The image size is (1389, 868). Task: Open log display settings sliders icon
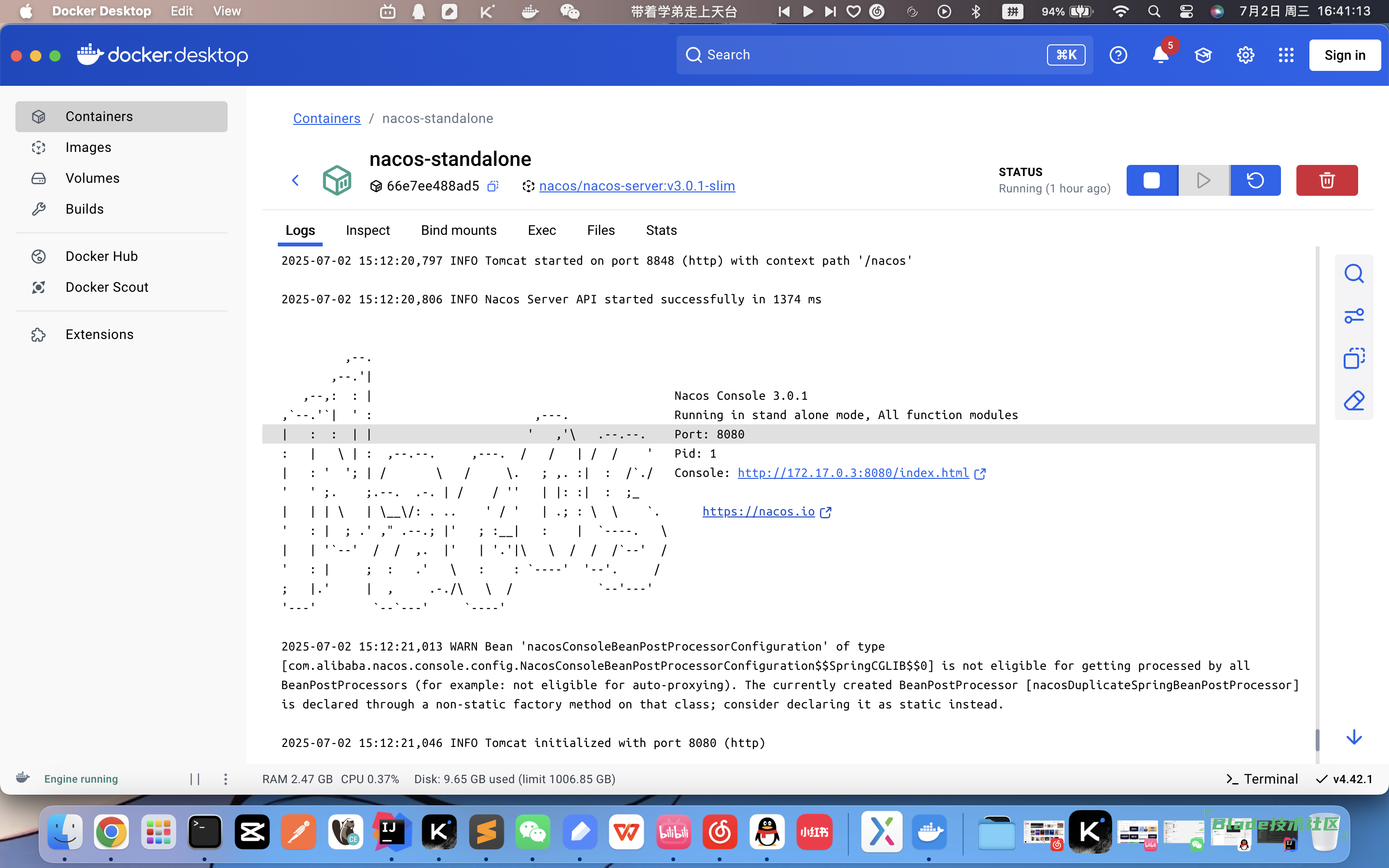[x=1354, y=316]
